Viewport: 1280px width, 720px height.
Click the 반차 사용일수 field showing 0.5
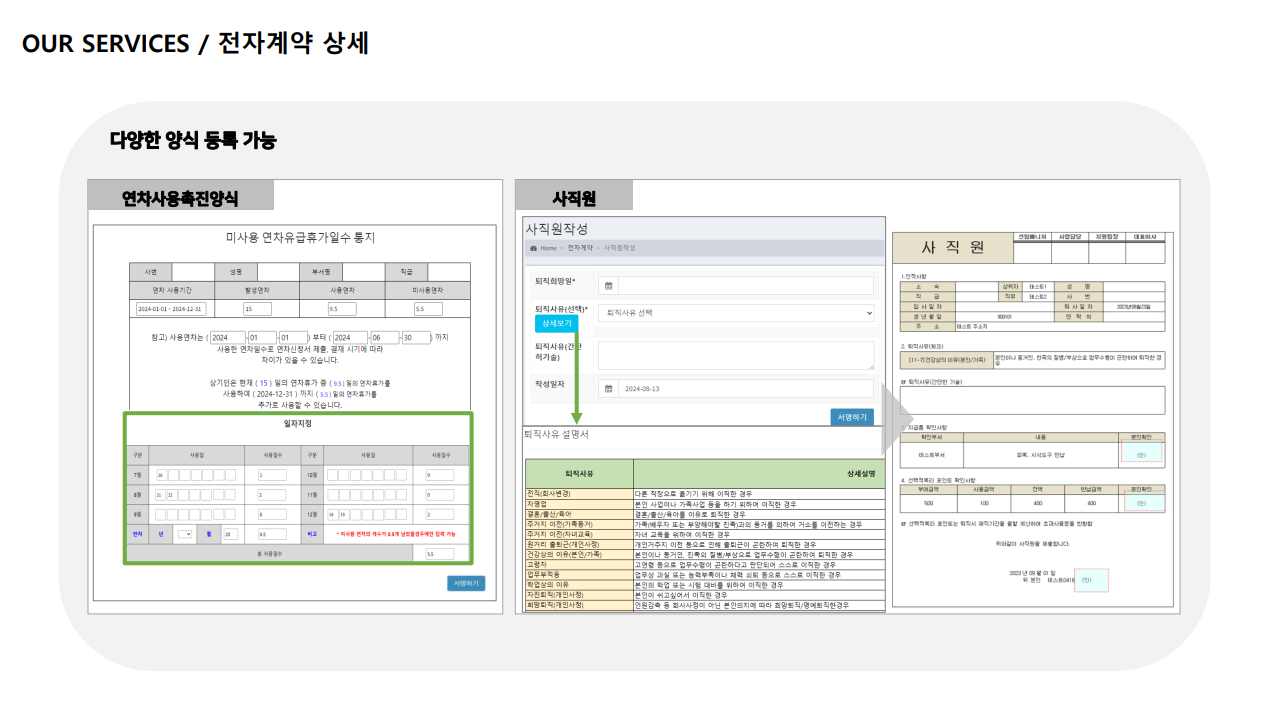point(272,534)
